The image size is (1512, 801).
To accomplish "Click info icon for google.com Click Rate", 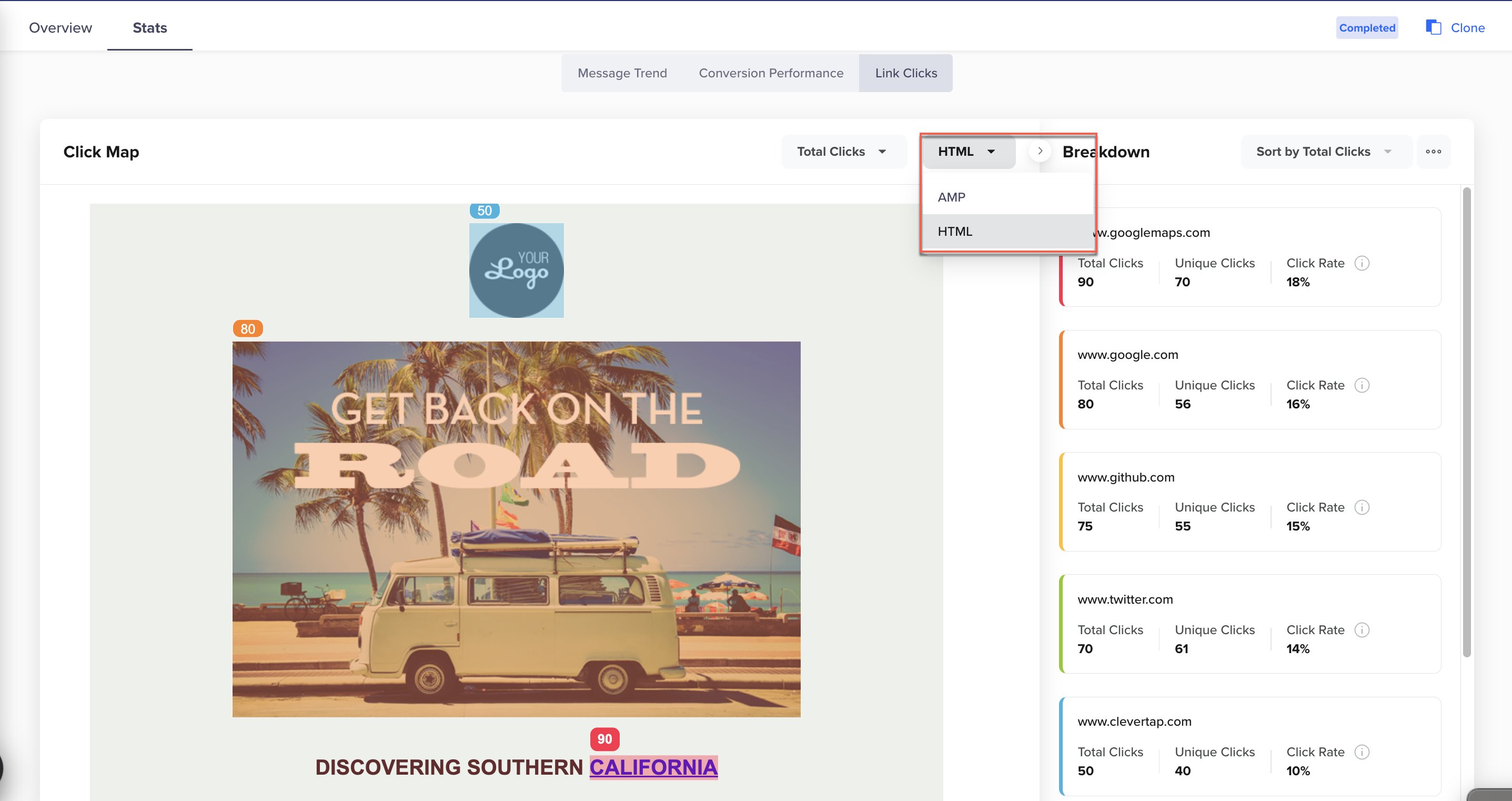I will 1362,385.
